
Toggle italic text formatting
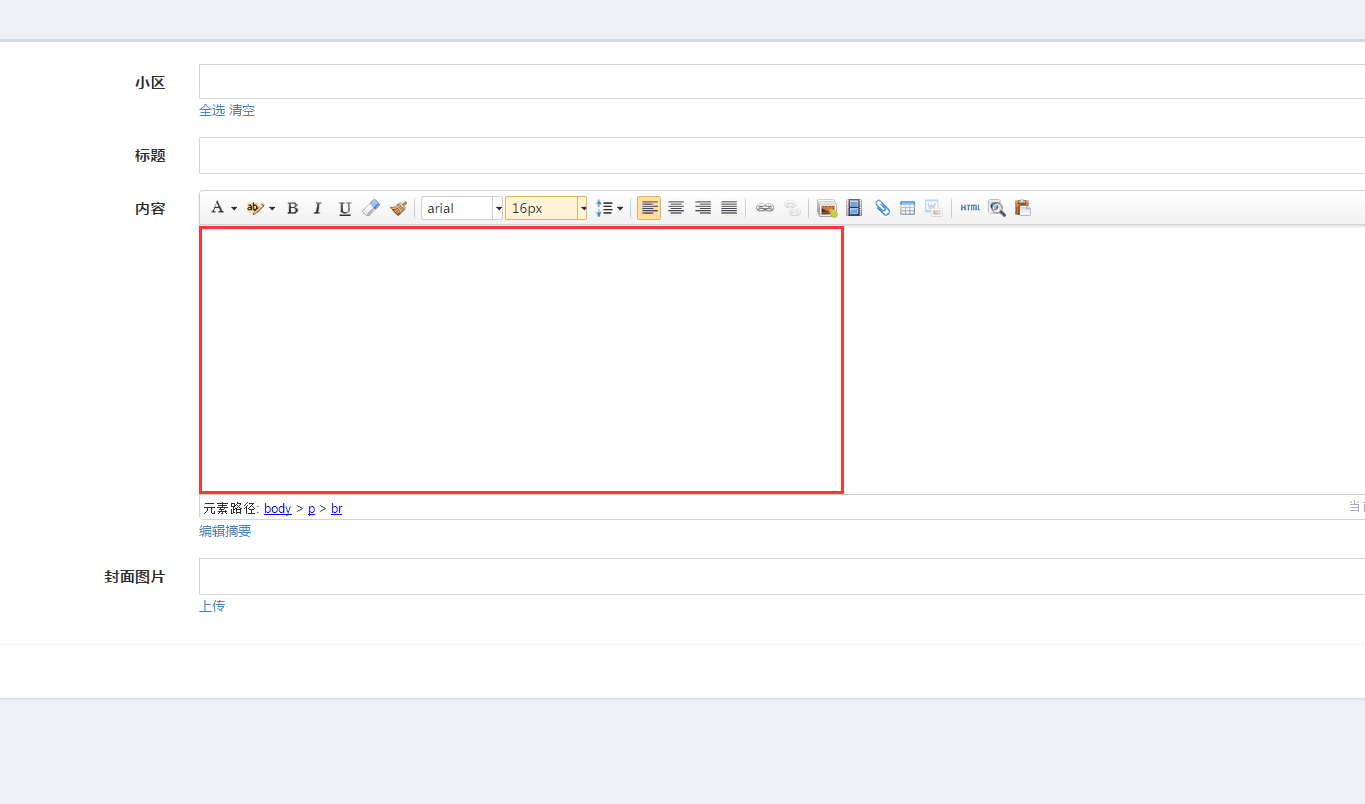coord(318,208)
